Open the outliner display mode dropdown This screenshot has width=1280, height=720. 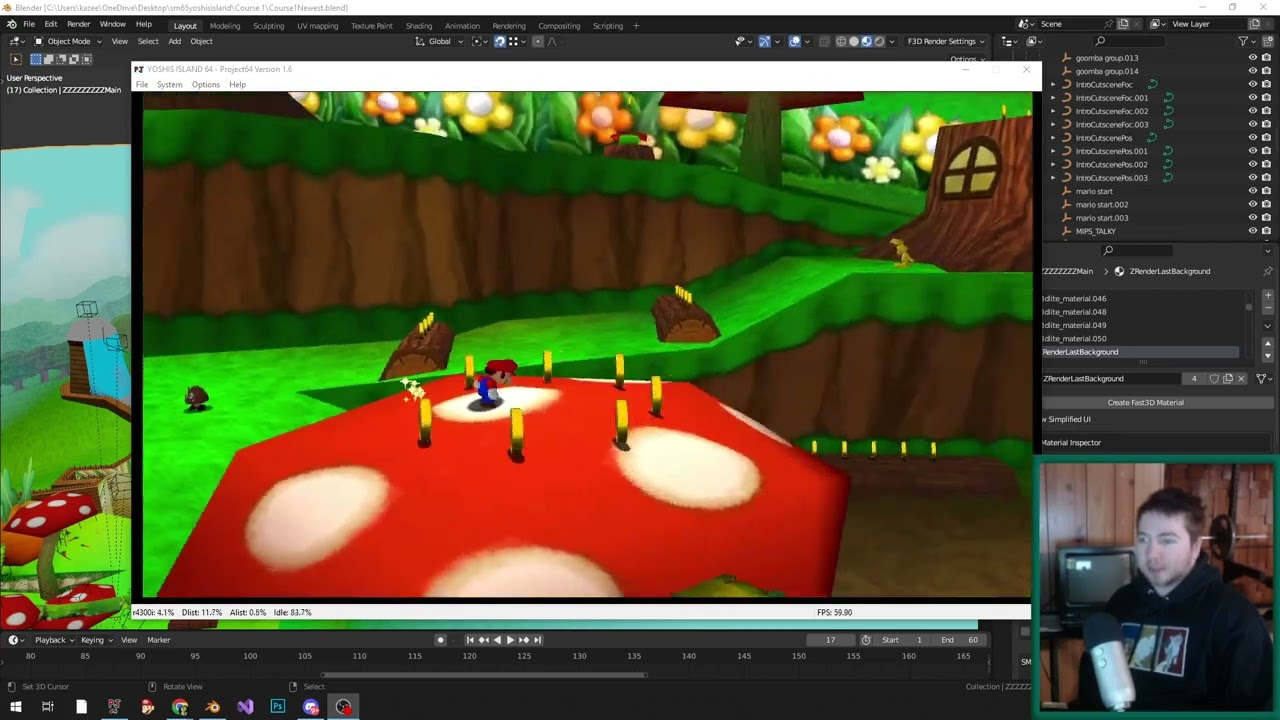pos(1035,41)
